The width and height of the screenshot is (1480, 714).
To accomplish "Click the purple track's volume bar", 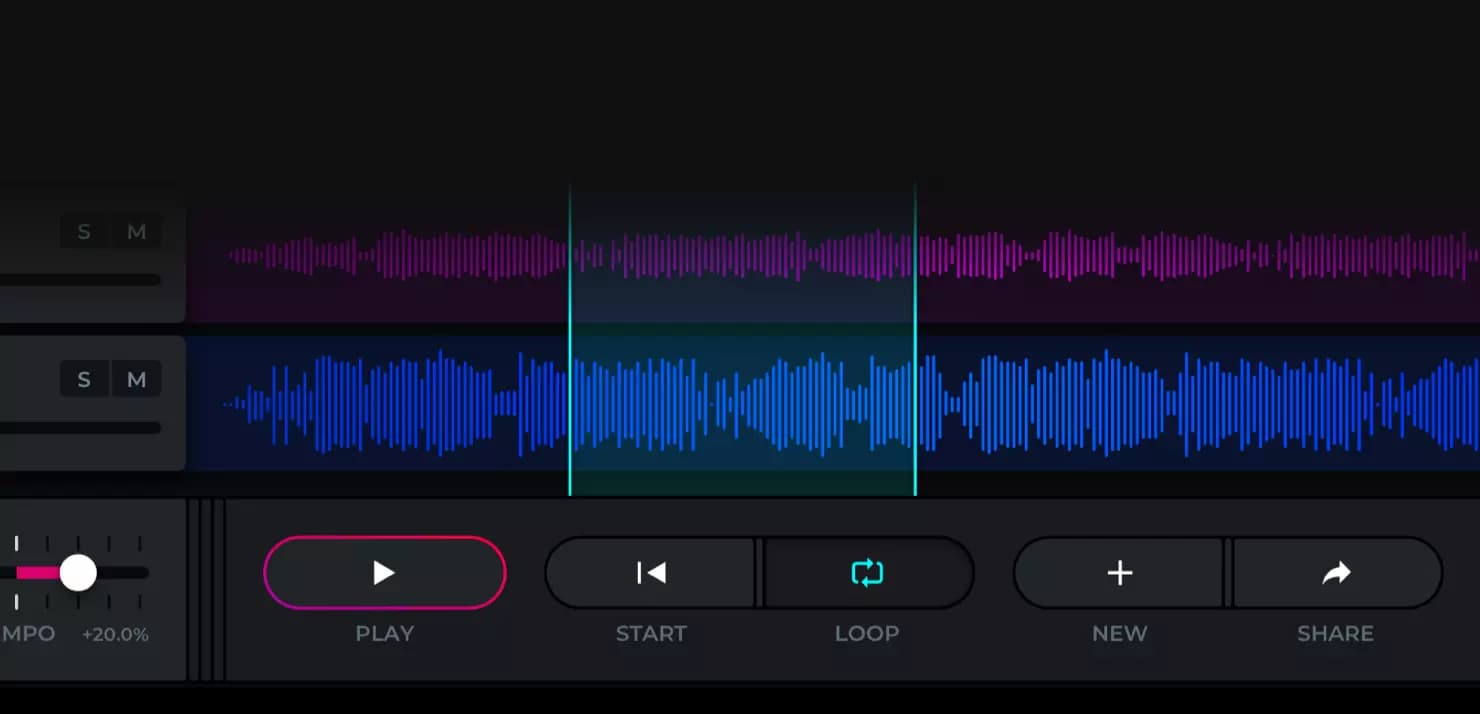I will point(80,280).
